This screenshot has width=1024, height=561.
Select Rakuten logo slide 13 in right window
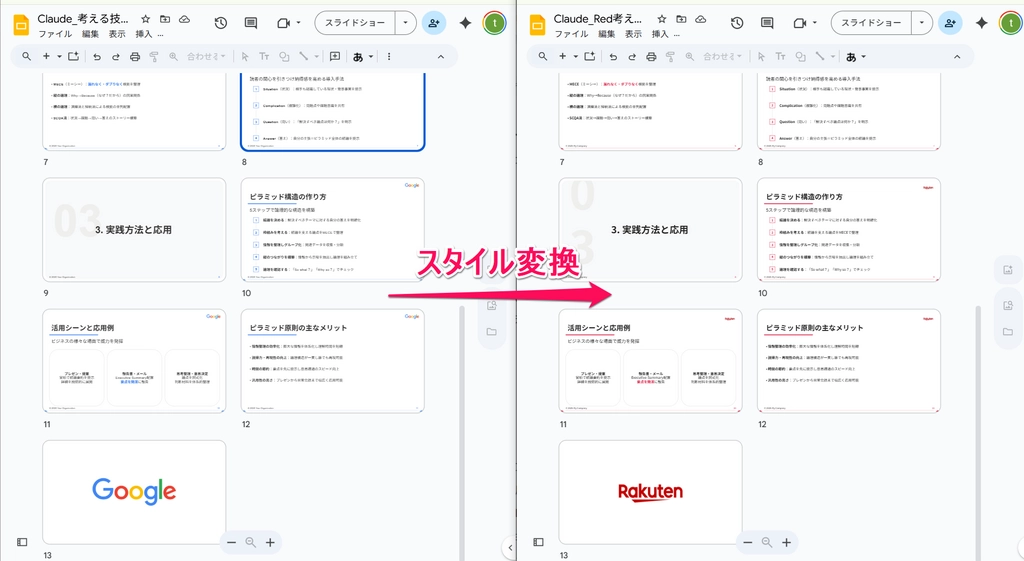650,492
